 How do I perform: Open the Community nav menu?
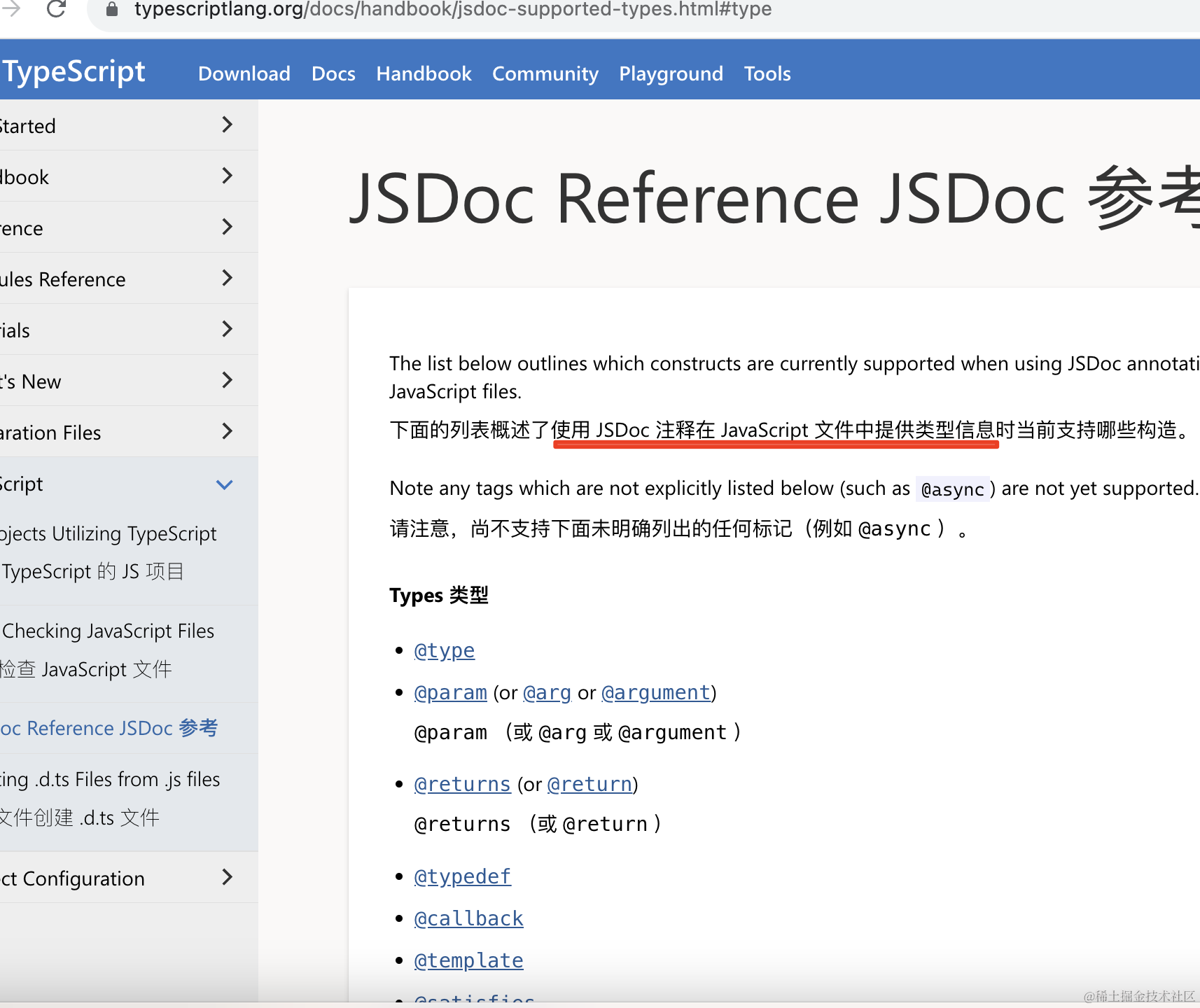pos(545,73)
